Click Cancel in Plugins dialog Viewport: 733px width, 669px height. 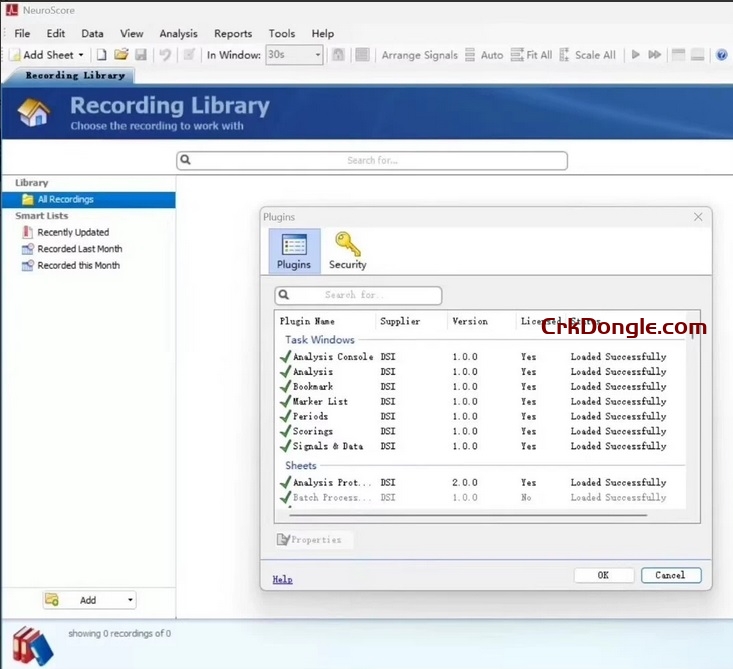click(671, 575)
